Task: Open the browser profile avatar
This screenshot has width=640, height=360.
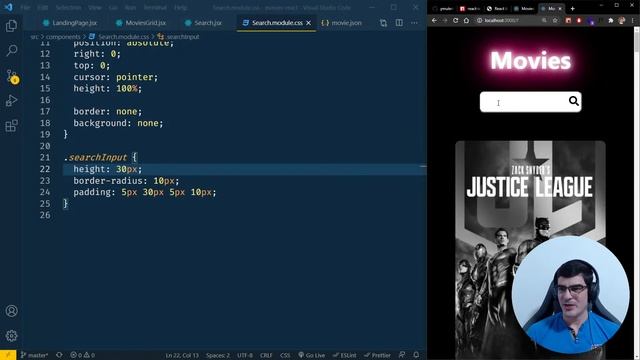Action: [x=622, y=20]
